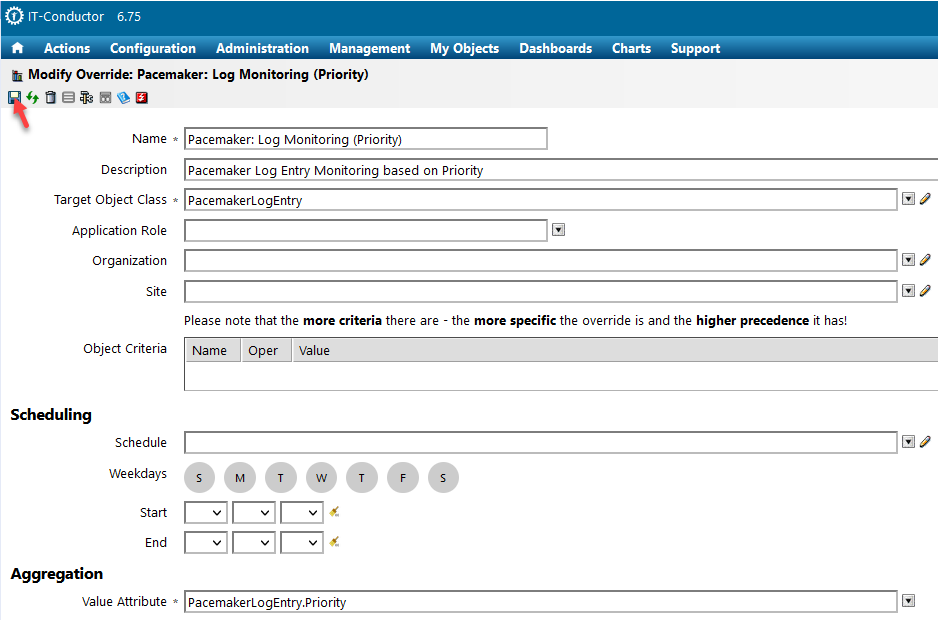Click the Save disk icon in toolbar

[x=14, y=97]
